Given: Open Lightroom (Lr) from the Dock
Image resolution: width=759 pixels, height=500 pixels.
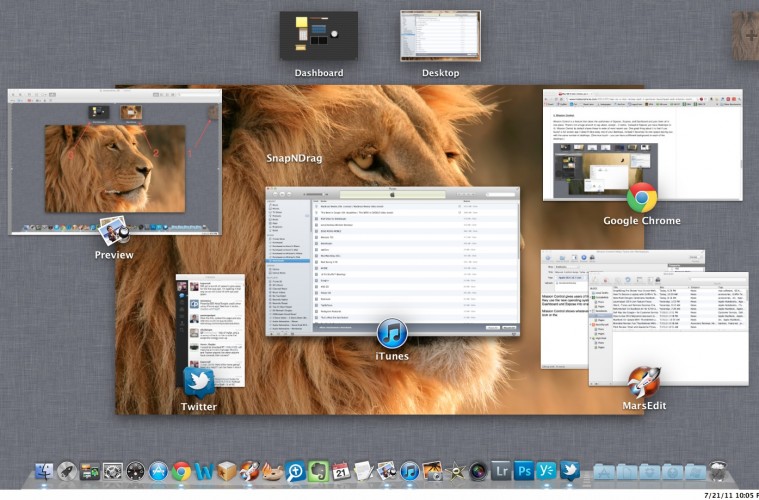Looking at the screenshot, I should coord(501,470).
